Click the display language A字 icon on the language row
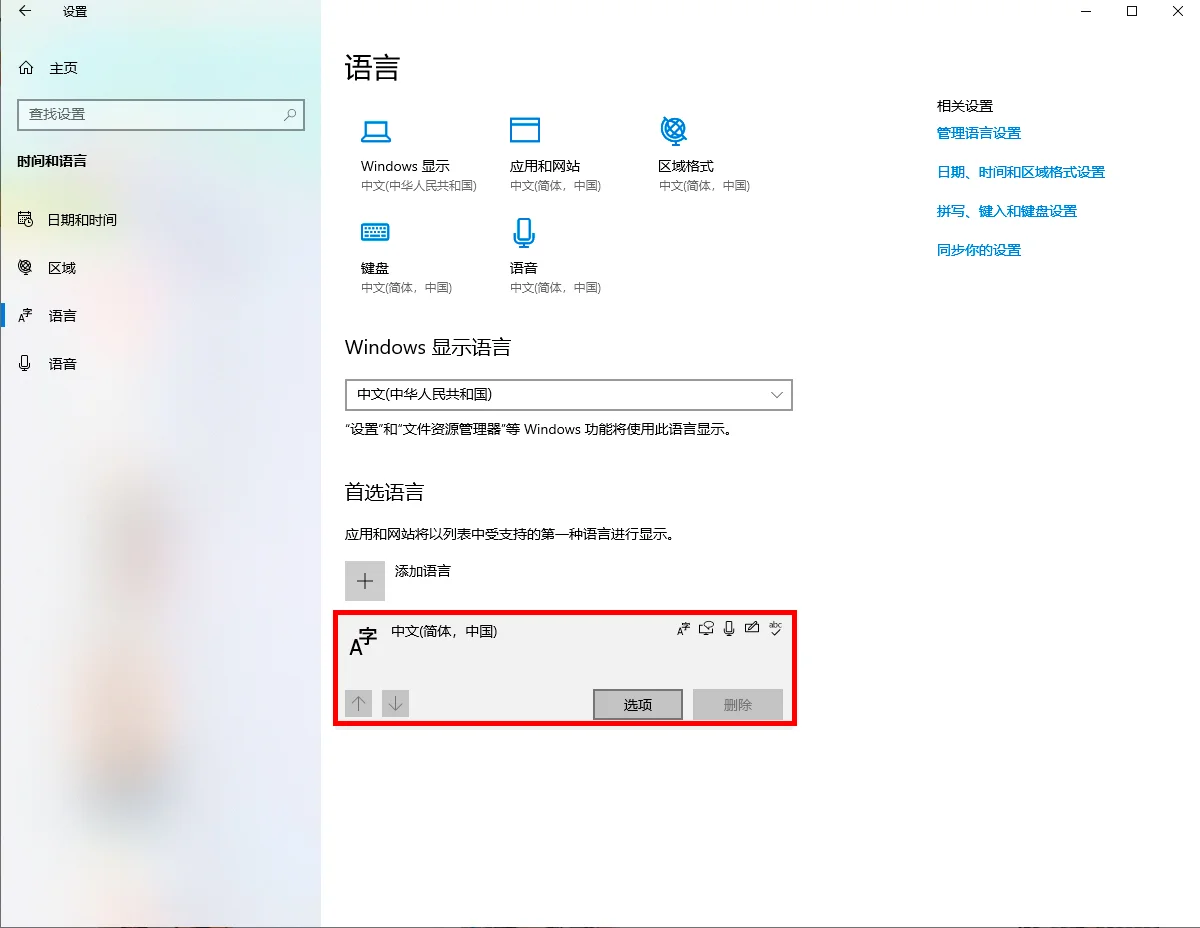The image size is (1200, 928). [x=683, y=628]
